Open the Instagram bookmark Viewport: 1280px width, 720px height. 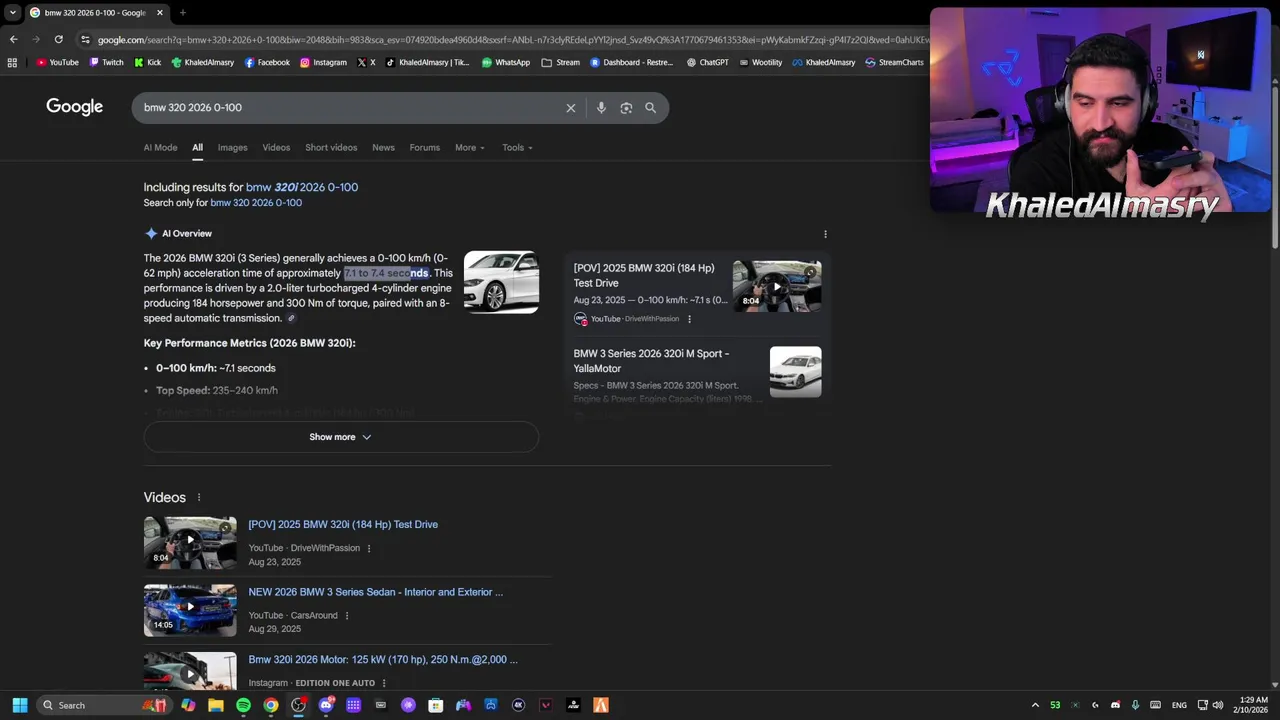point(323,62)
